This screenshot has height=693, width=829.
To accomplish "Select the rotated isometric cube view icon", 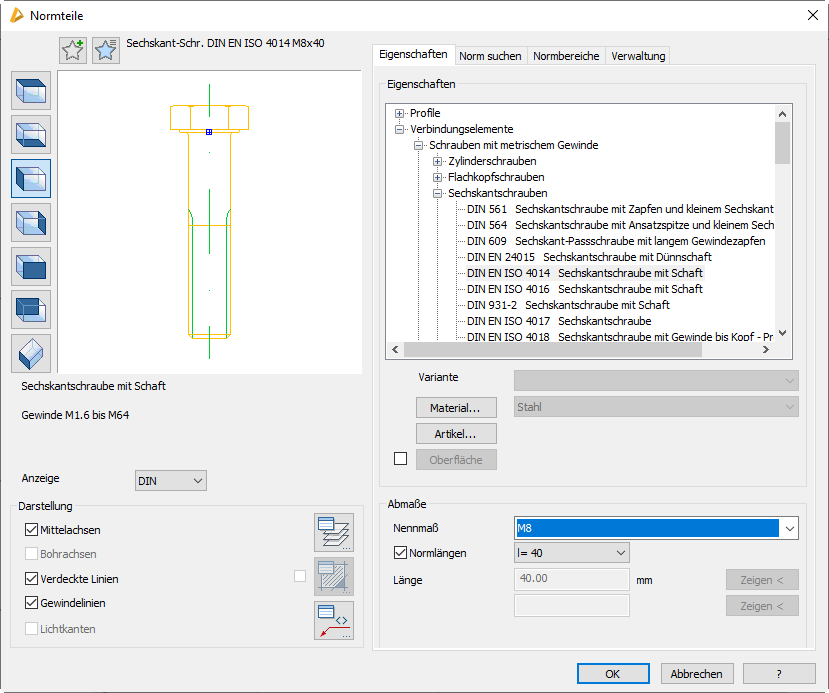I will 31,353.
